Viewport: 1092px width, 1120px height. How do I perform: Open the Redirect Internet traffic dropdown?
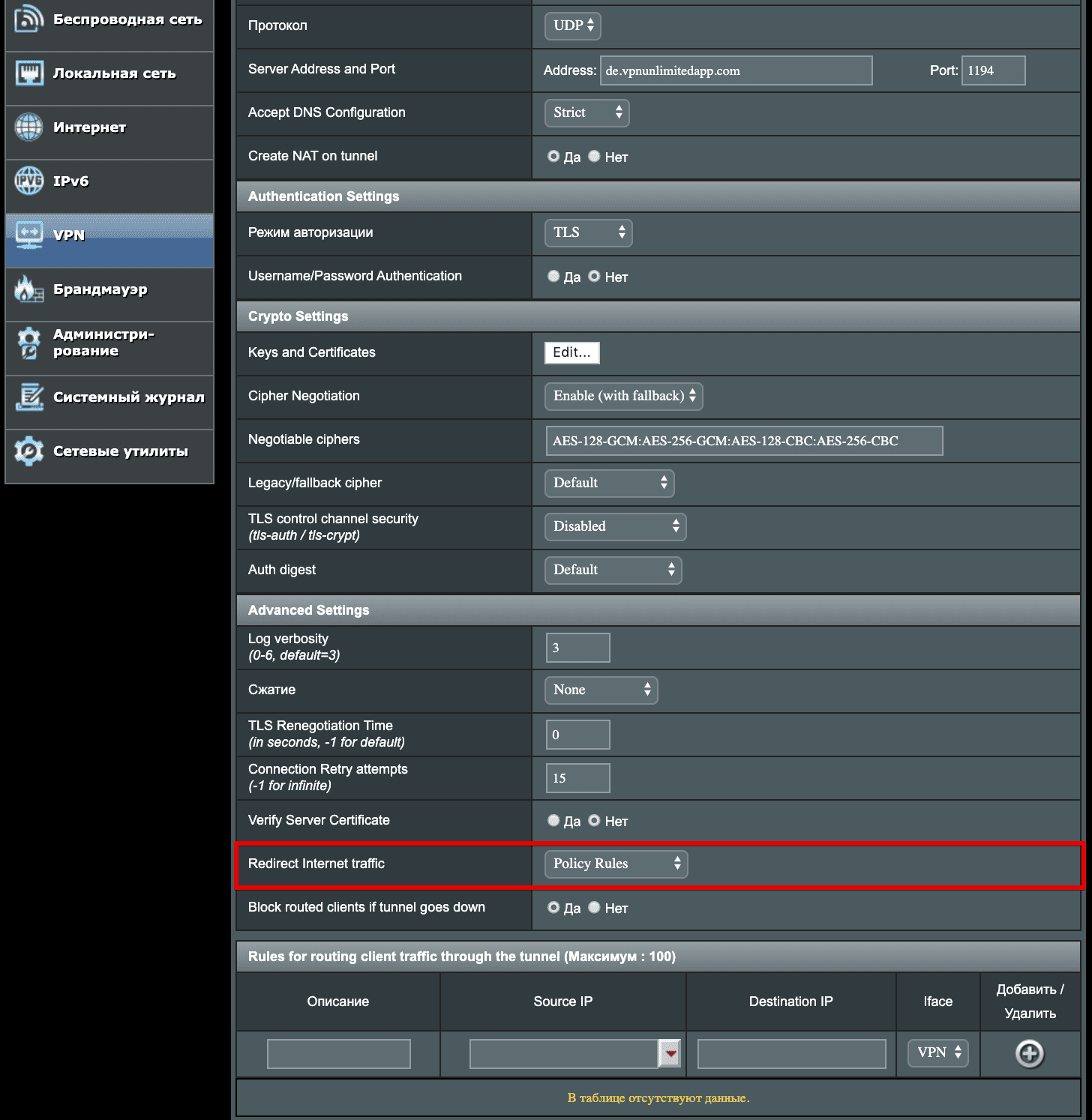615,864
